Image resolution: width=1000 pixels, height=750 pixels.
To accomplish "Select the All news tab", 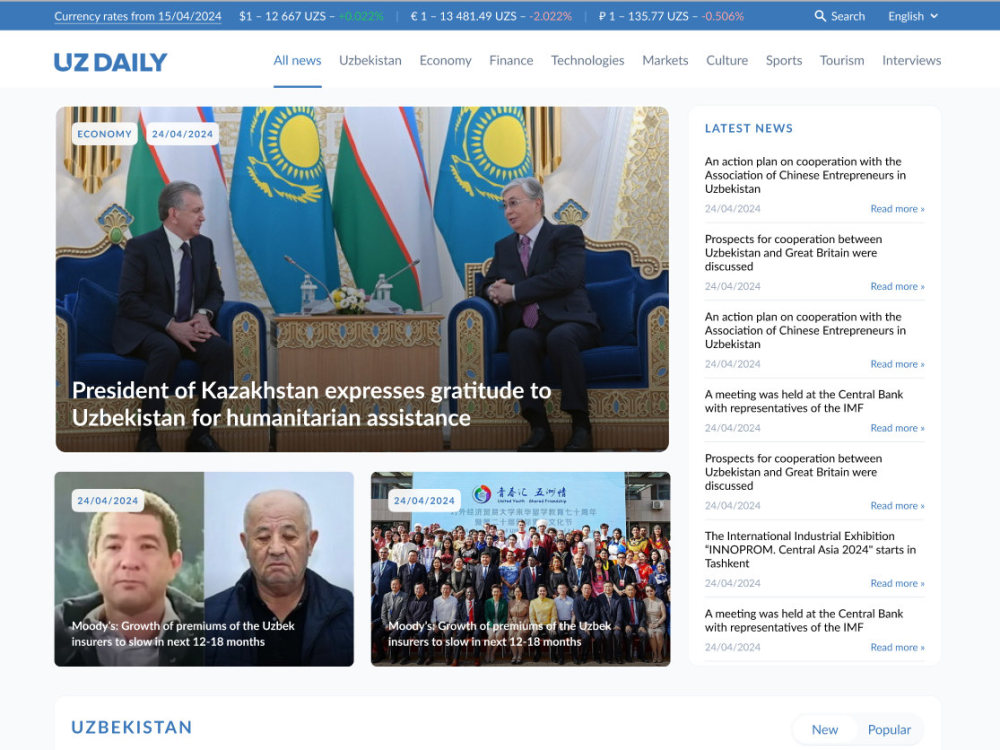I will pos(297,61).
